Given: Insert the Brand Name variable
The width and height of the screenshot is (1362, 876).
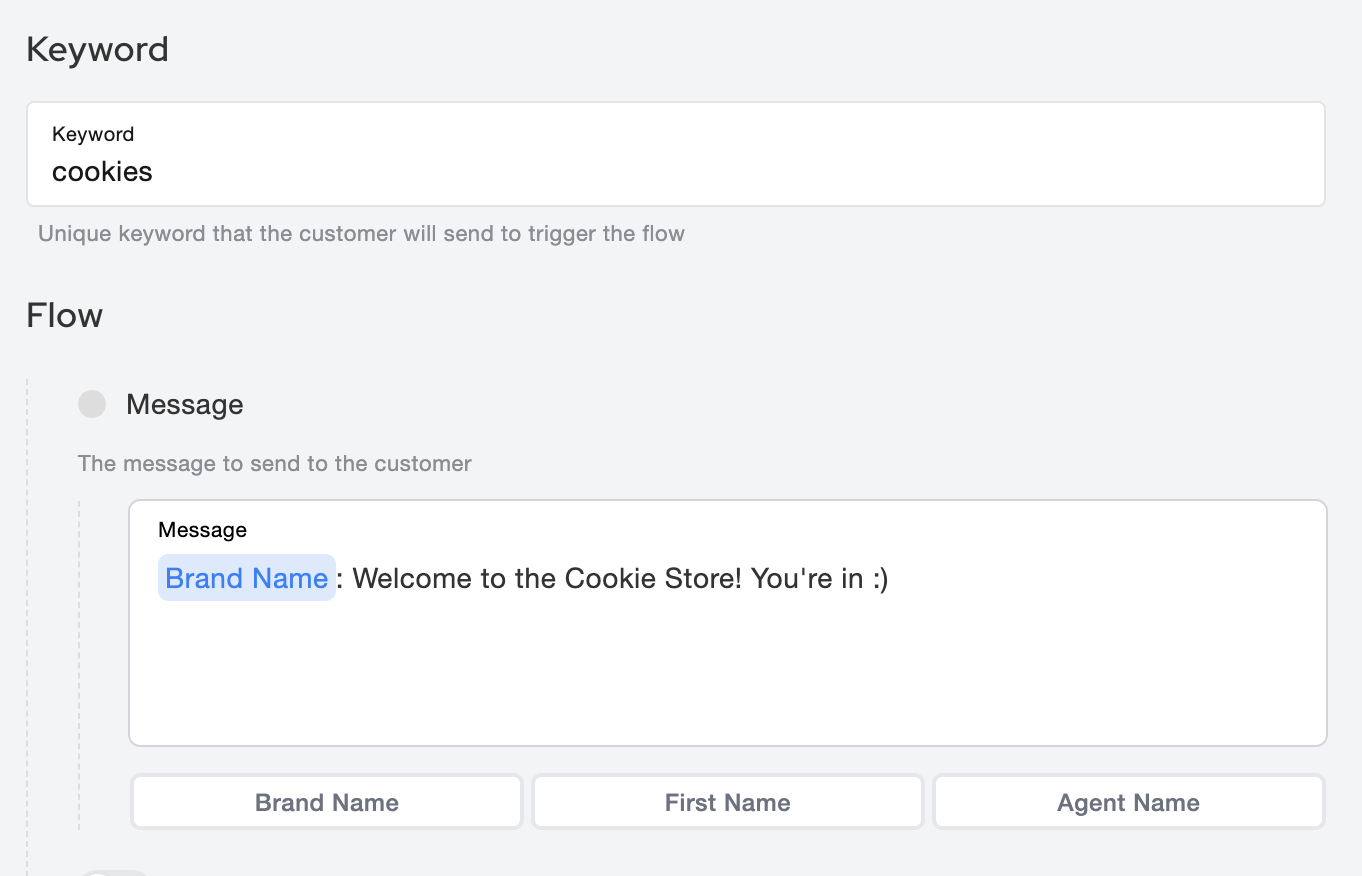Looking at the screenshot, I should point(327,802).
